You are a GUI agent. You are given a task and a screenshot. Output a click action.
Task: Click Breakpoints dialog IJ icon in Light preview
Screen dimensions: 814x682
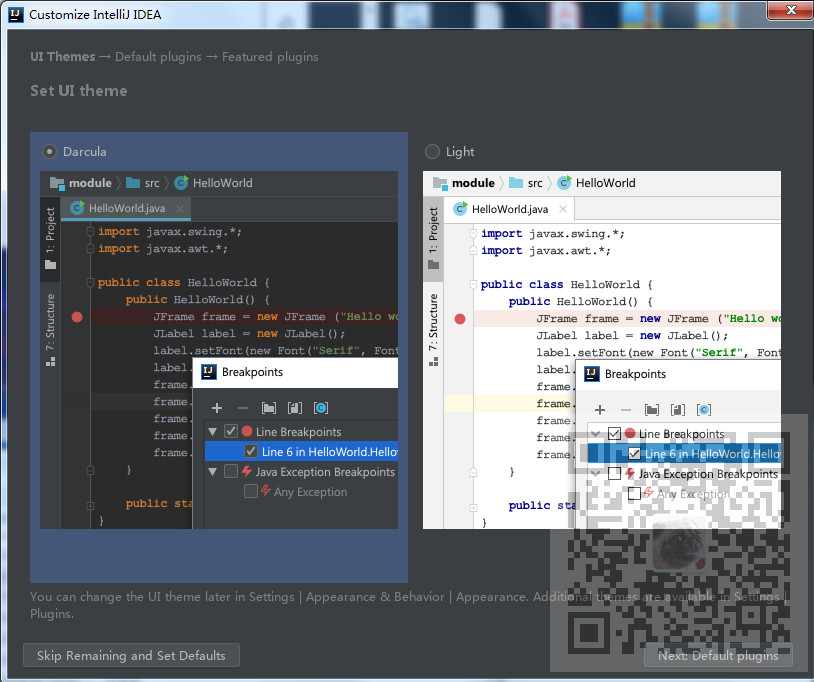click(x=592, y=374)
